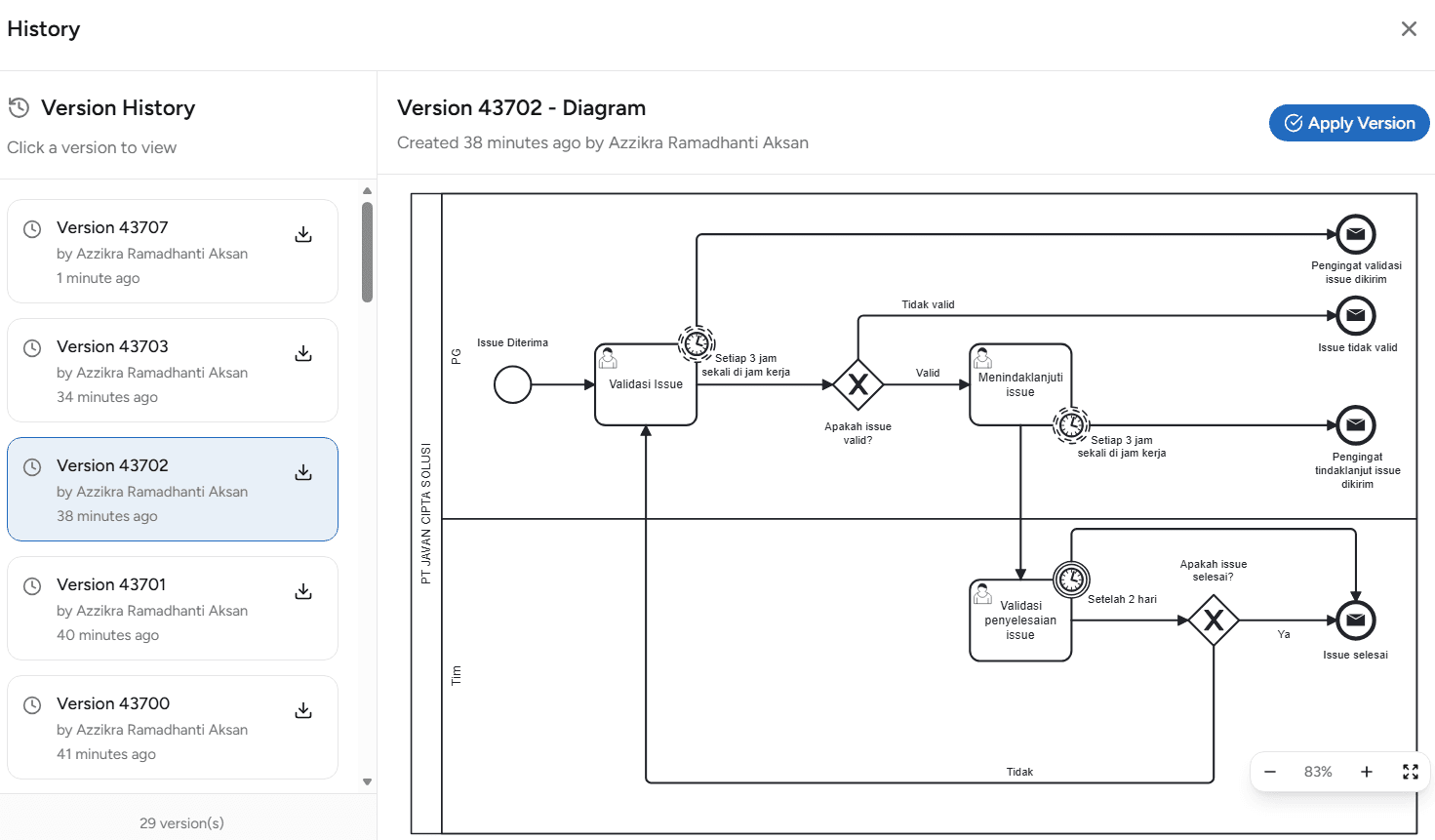This screenshot has width=1435, height=840.
Task: Click the version list scroll-up arrow
Action: [x=367, y=190]
